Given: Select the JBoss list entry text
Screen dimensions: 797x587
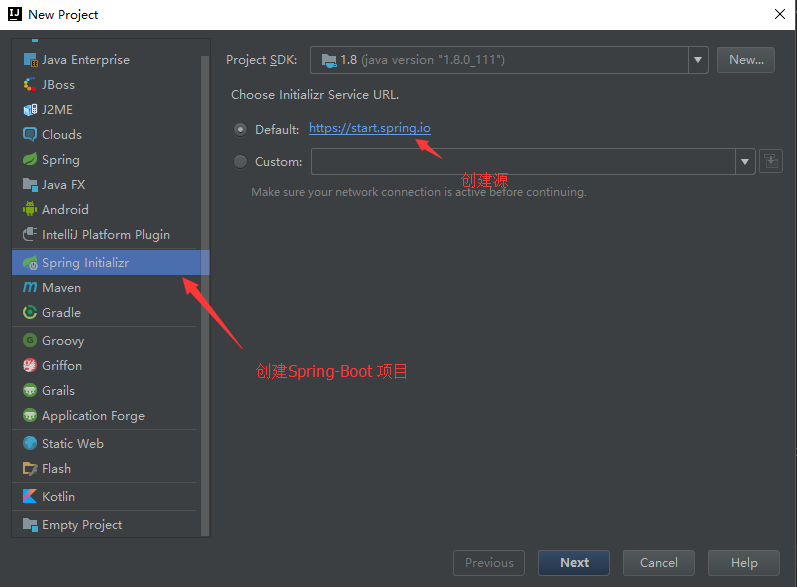Looking at the screenshot, I should (x=58, y=84).
